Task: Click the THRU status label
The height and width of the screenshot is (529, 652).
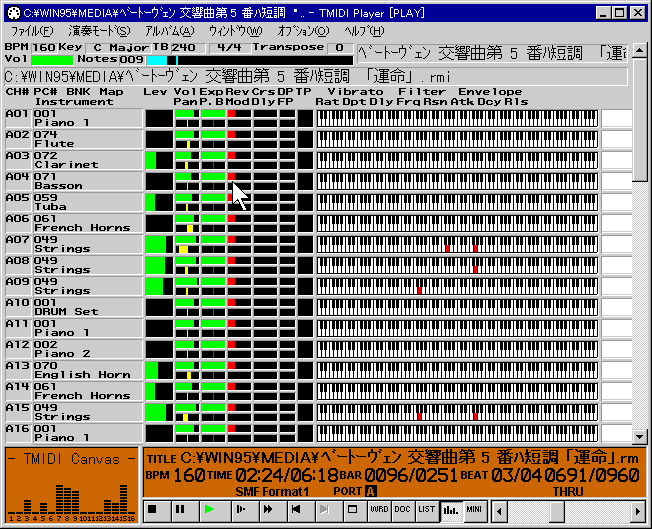Action: click(568, 492)
